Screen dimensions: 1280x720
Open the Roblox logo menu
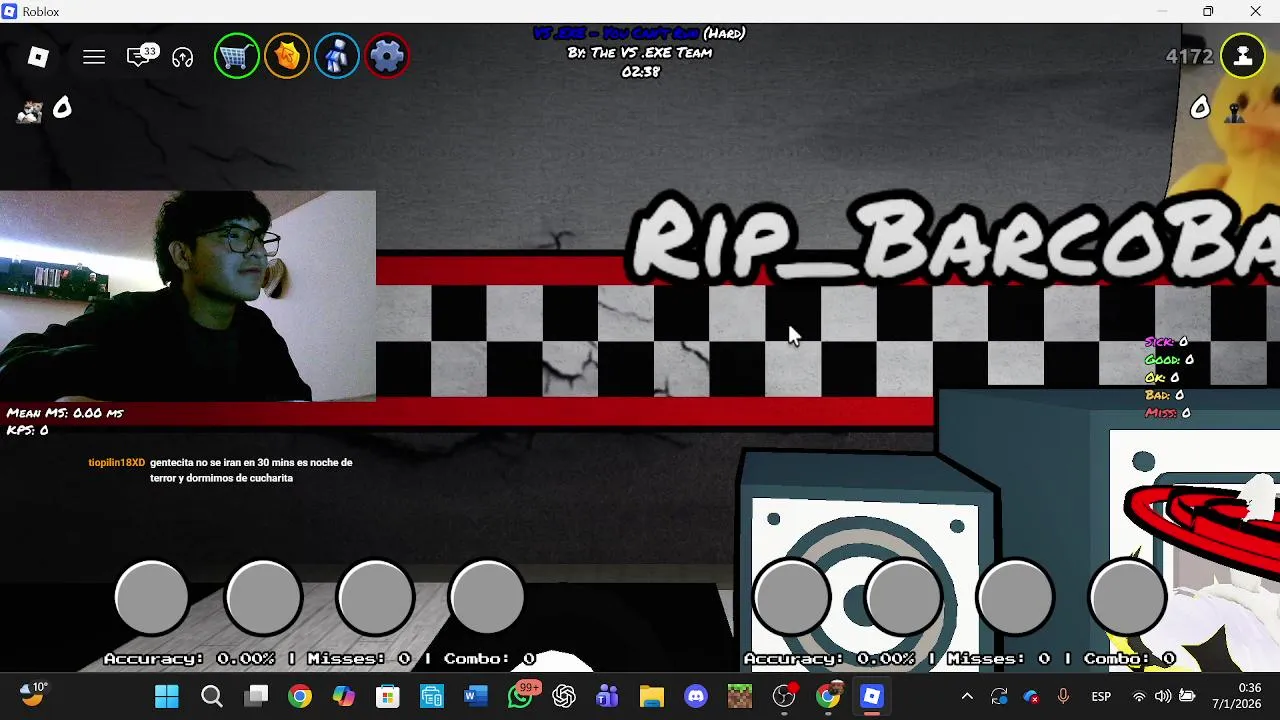tap(38, 57)
